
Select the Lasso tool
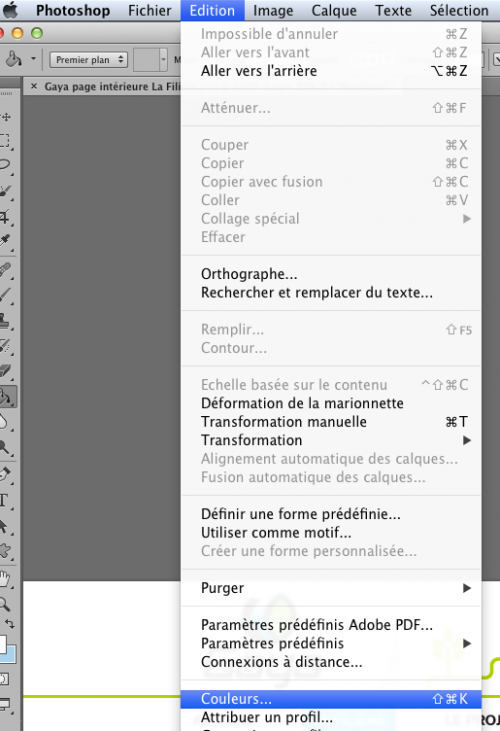[5, 165]
